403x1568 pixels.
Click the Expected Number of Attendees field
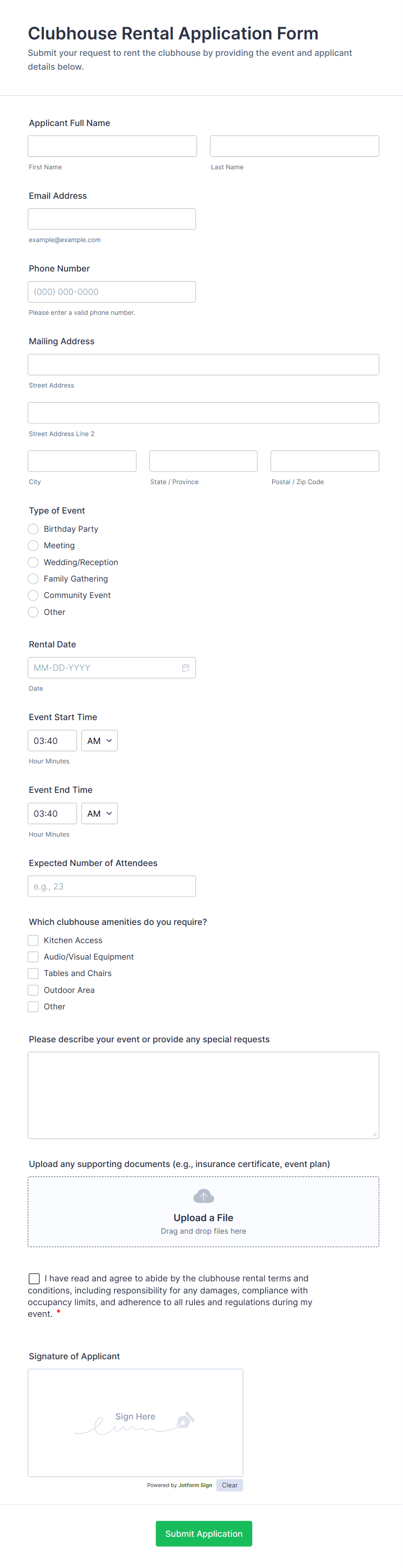click(112, 886)
